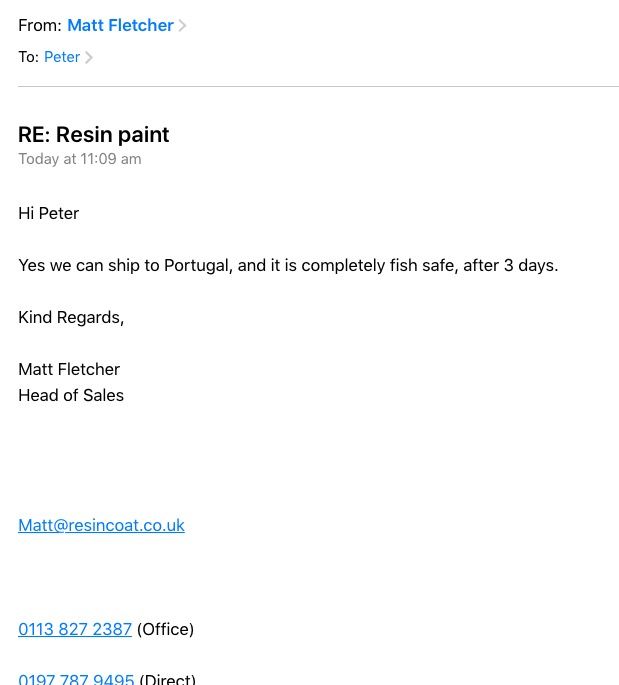This screenshot has height=685, width=619.
Task: Click the (Direct) label after phone number
Action: tap(167, 679)
